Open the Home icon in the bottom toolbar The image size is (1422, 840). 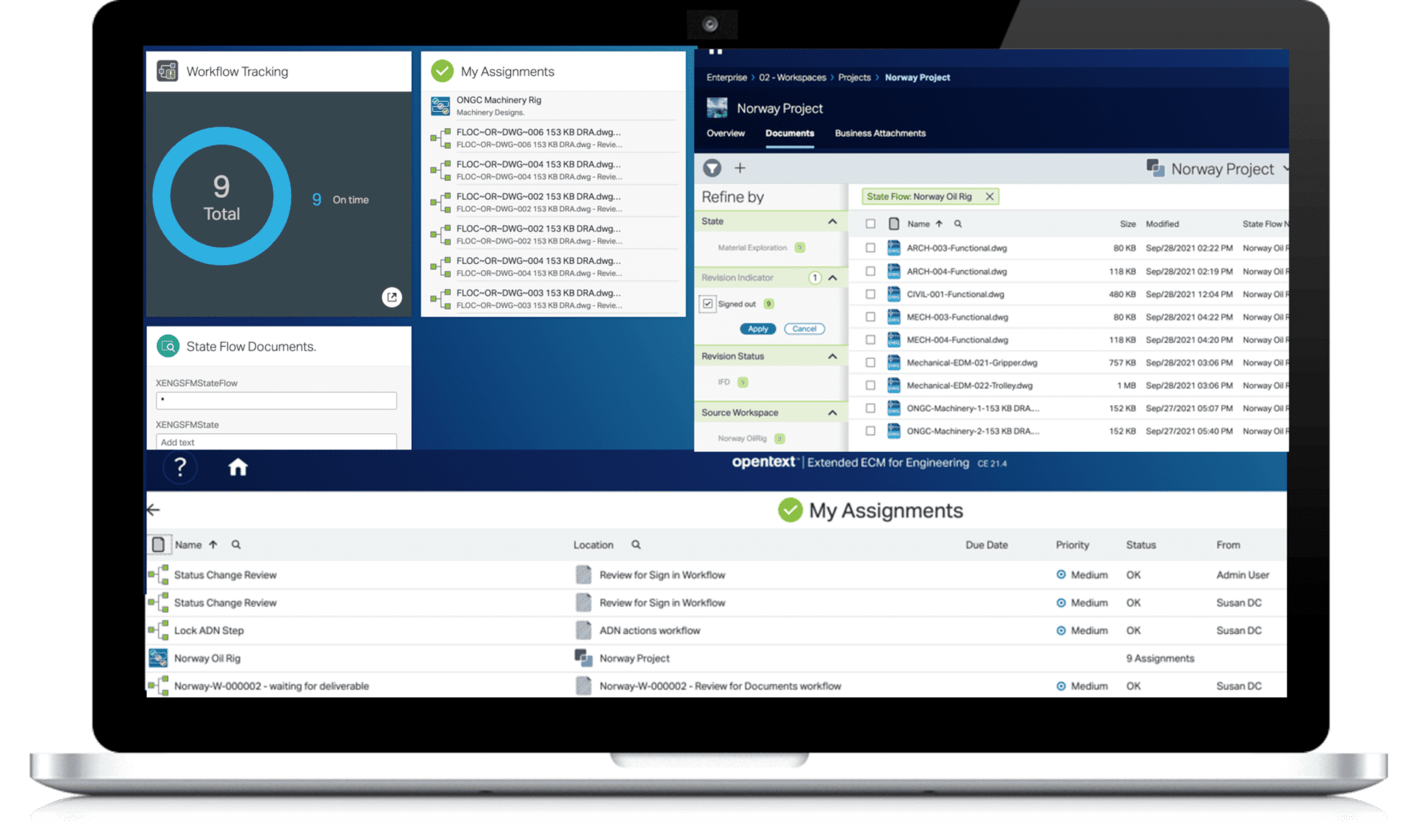pos(239,468)
